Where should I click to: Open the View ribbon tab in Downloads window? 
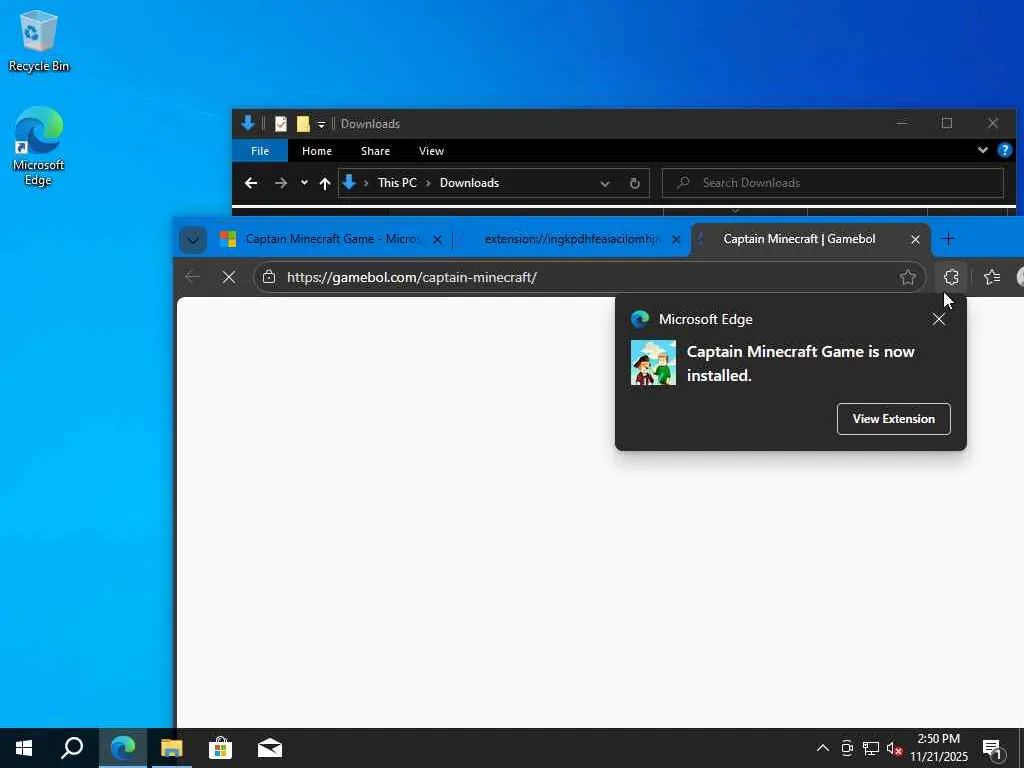coord(431,151)
